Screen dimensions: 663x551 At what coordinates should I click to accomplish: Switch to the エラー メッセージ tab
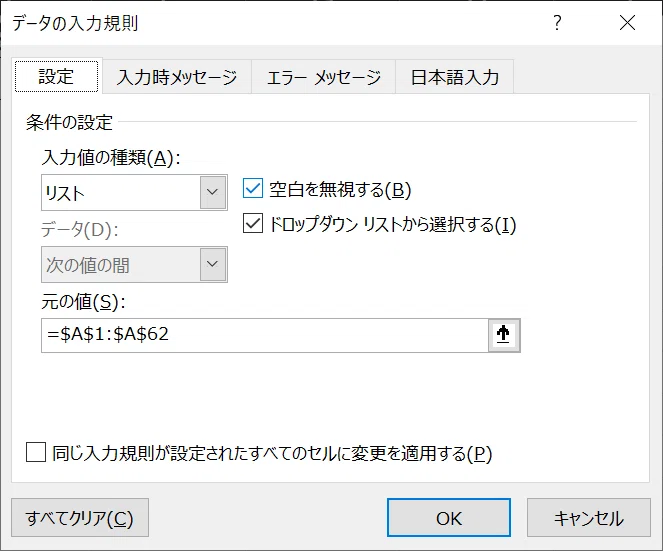tap(323, 77)
